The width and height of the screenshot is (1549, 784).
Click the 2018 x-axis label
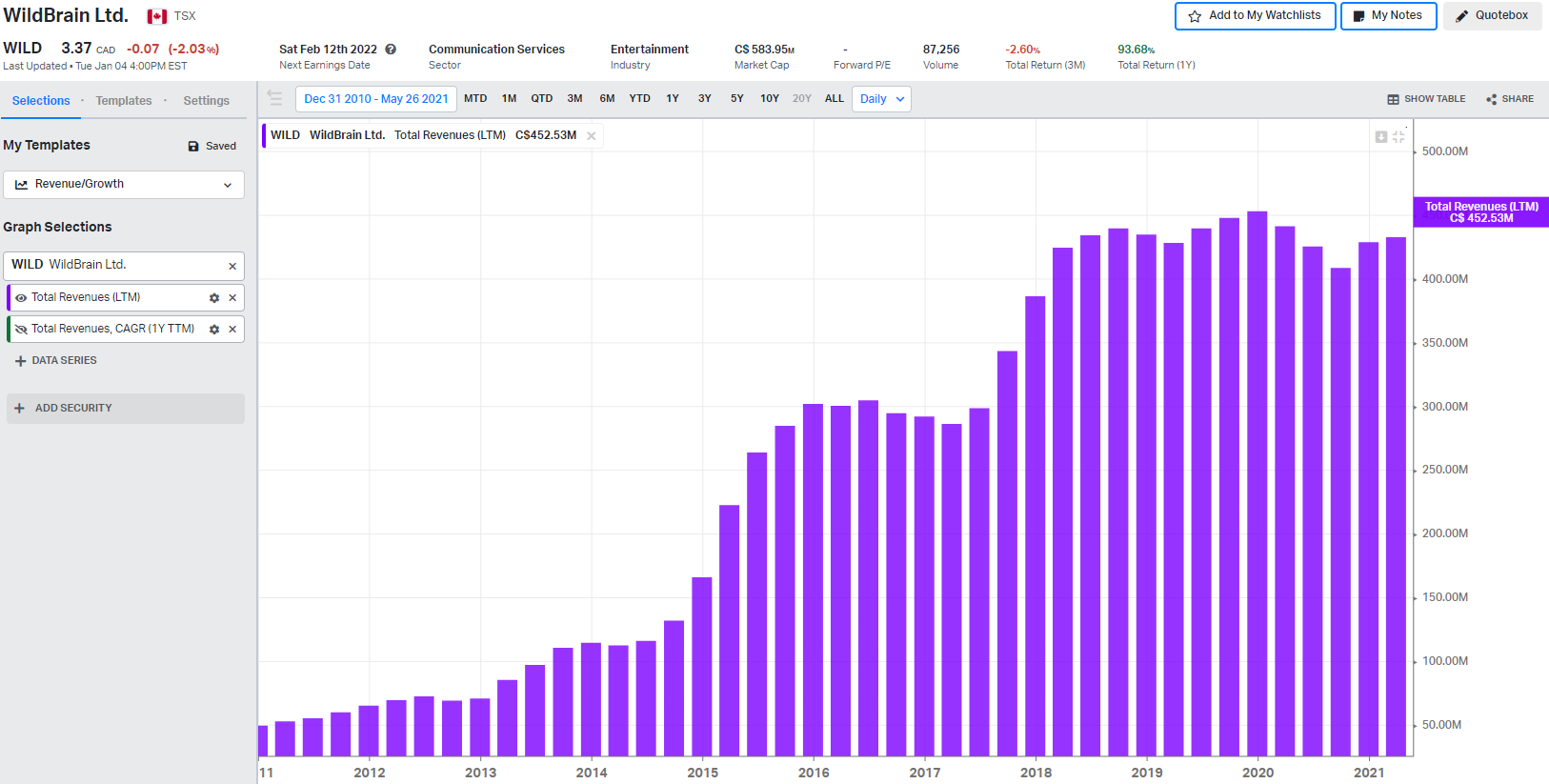tap(1036, 774)
